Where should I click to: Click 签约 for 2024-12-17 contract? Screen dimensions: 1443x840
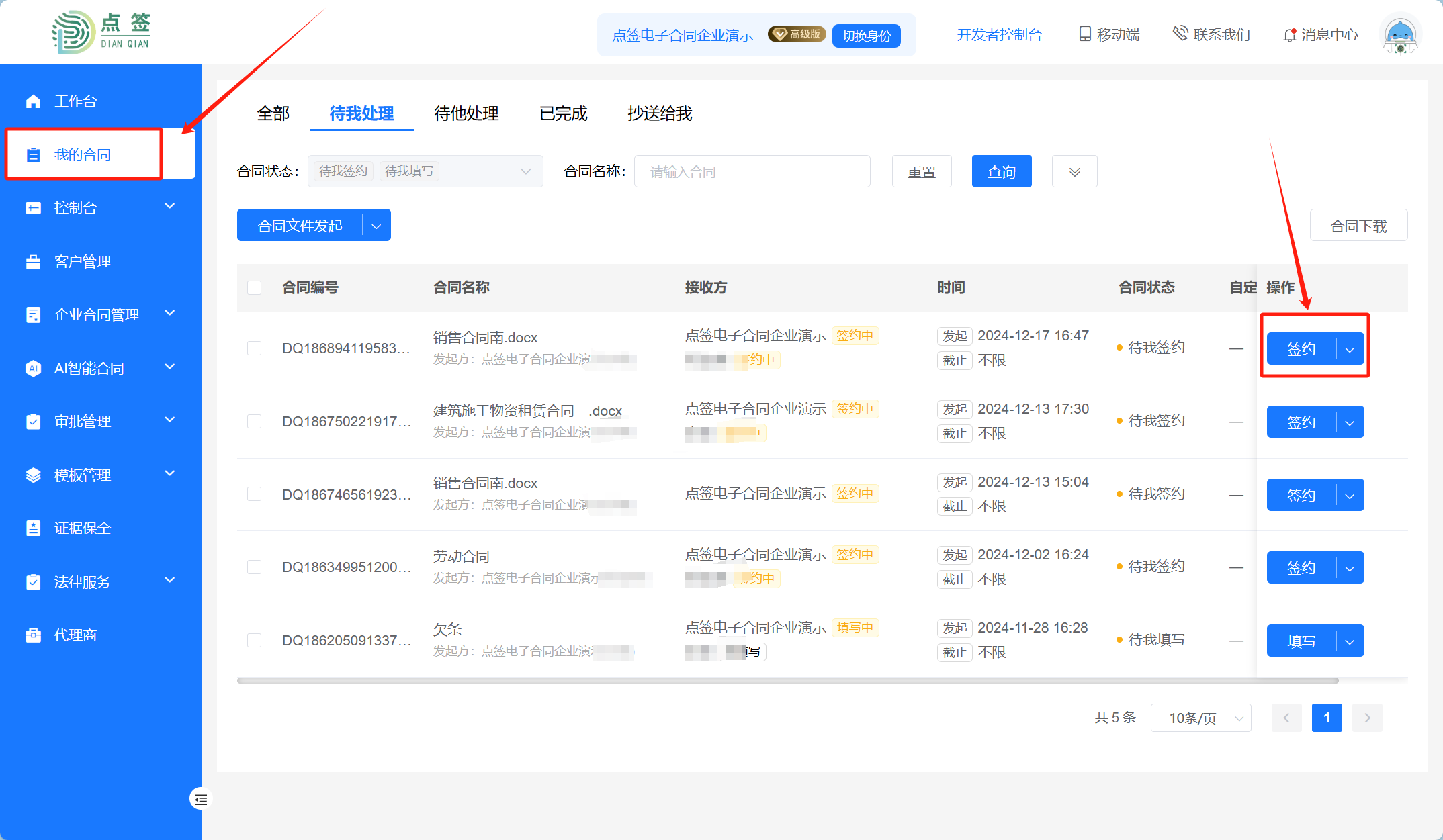[x=1301, y=349]
